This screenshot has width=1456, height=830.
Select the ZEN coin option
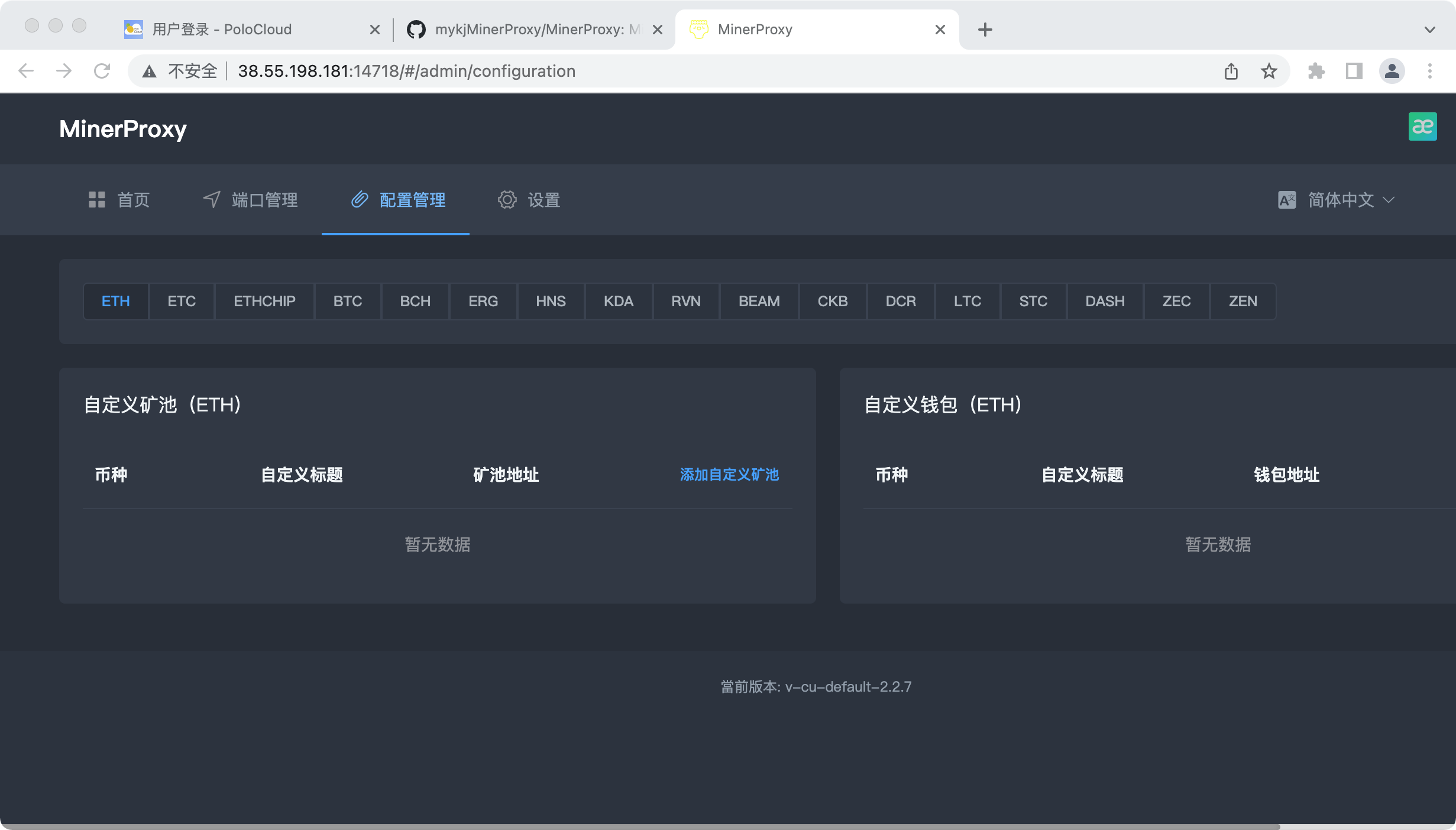(x=1244, y=301)
